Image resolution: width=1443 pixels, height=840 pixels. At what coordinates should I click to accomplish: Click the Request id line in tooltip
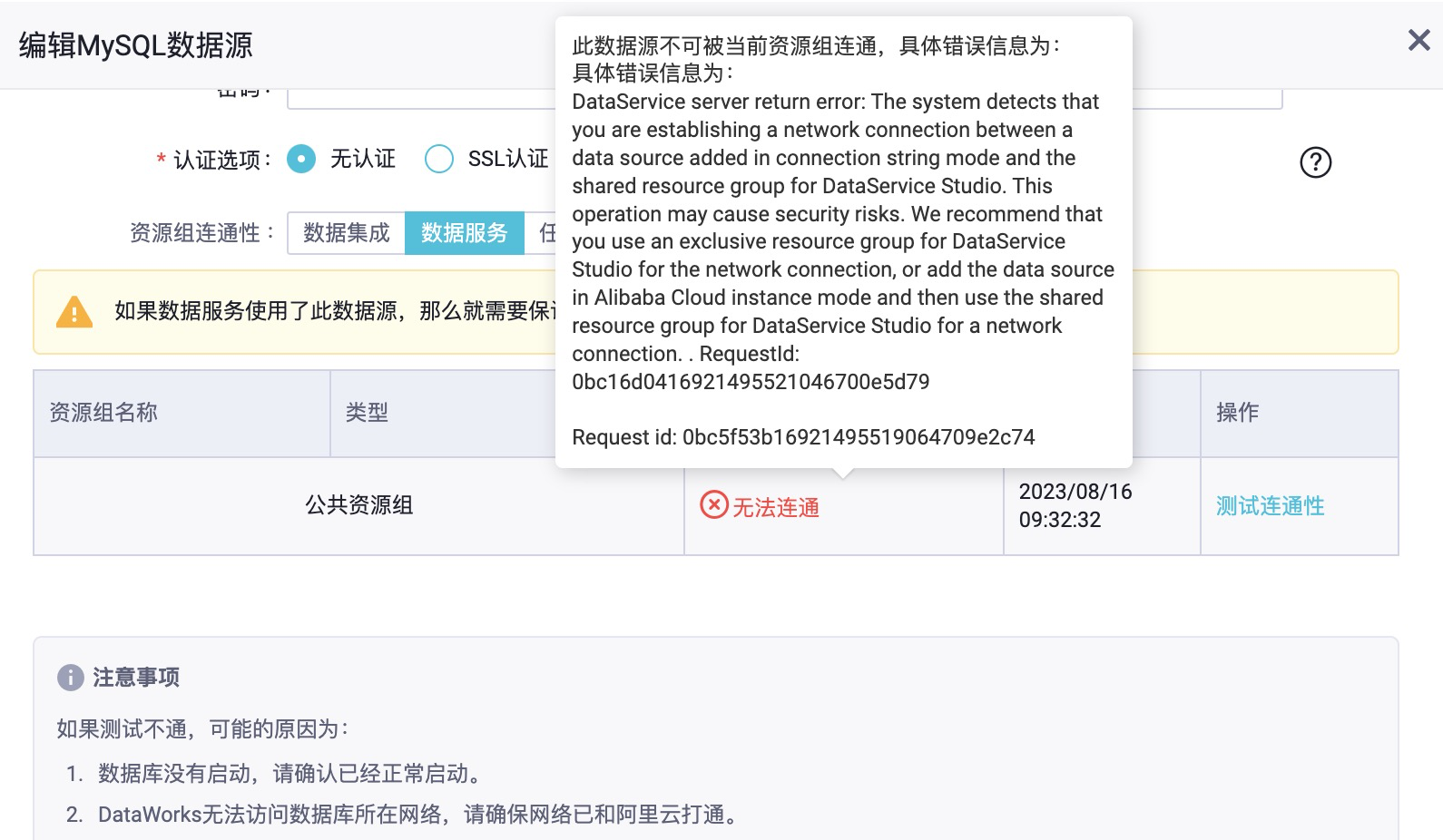[x=802, y=437]
